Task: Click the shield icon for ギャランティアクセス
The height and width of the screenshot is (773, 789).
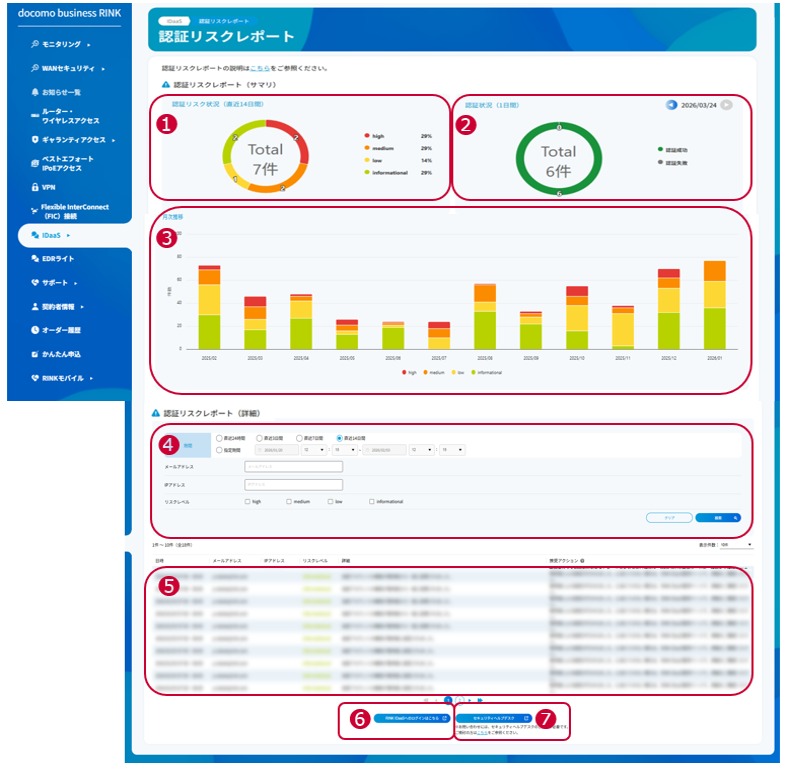Action: point(35,140)
